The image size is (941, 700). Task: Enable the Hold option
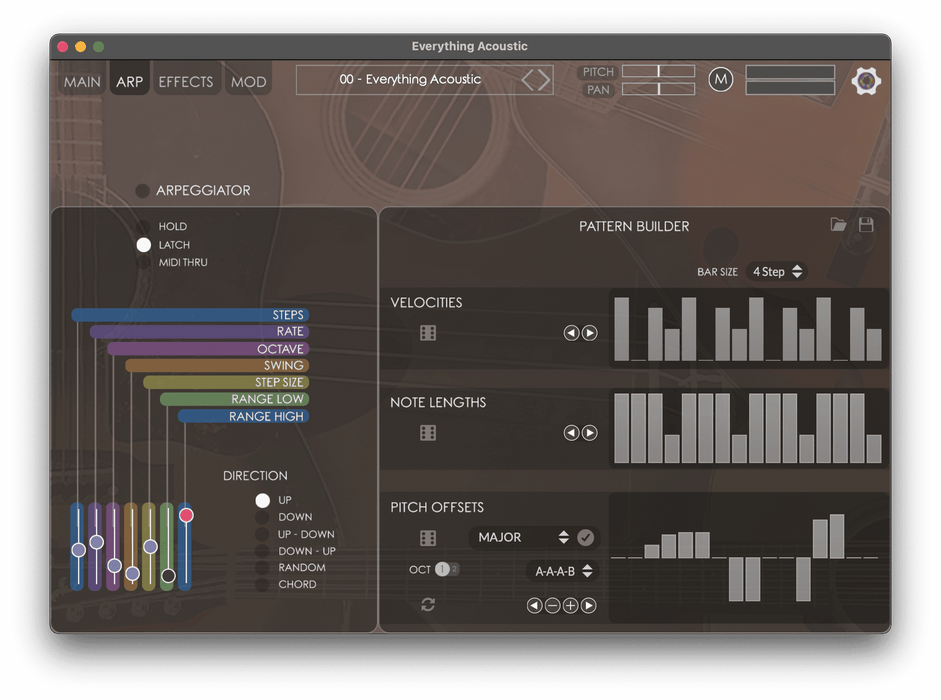144,227
